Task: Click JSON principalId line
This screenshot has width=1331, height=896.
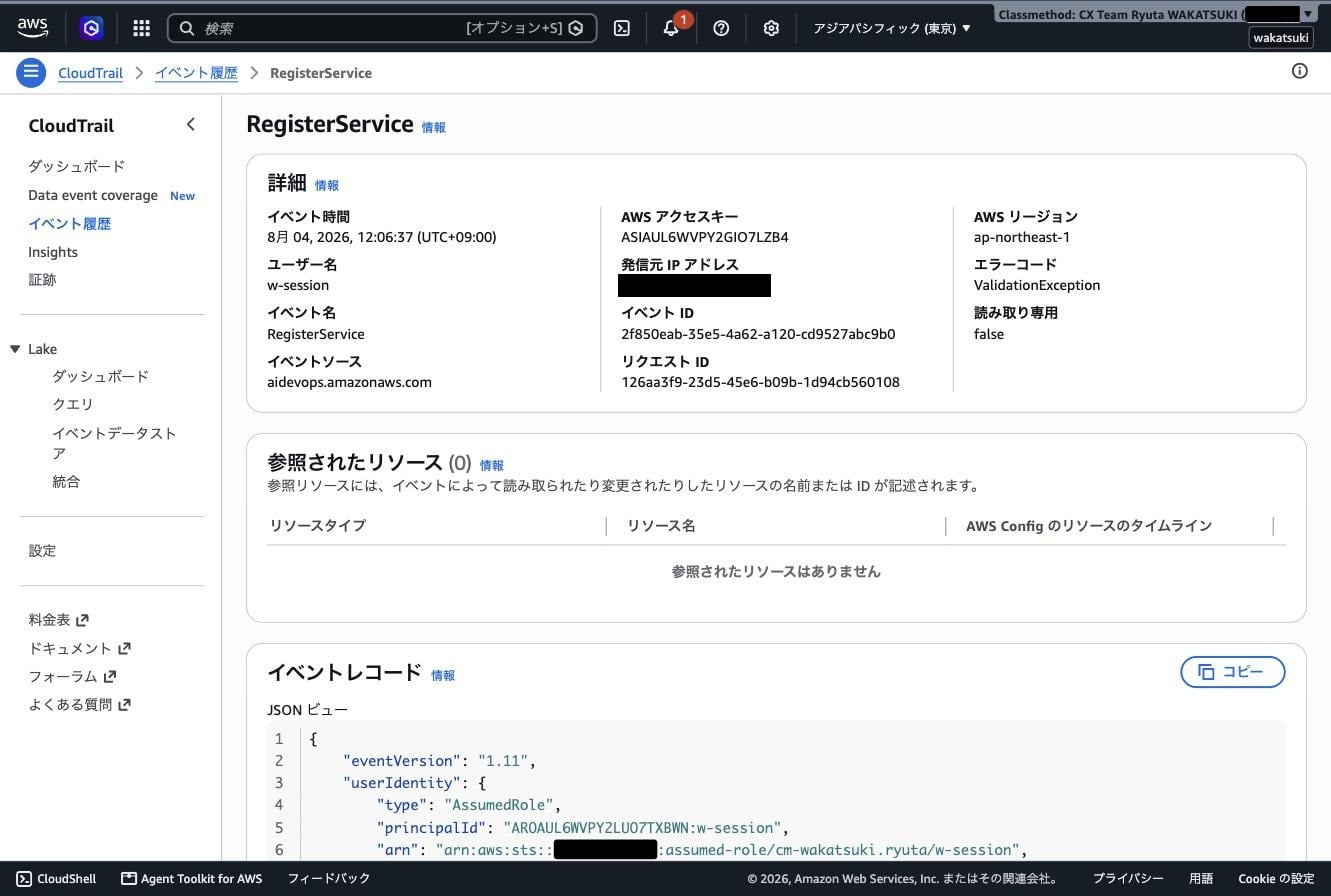Action: 583,828
